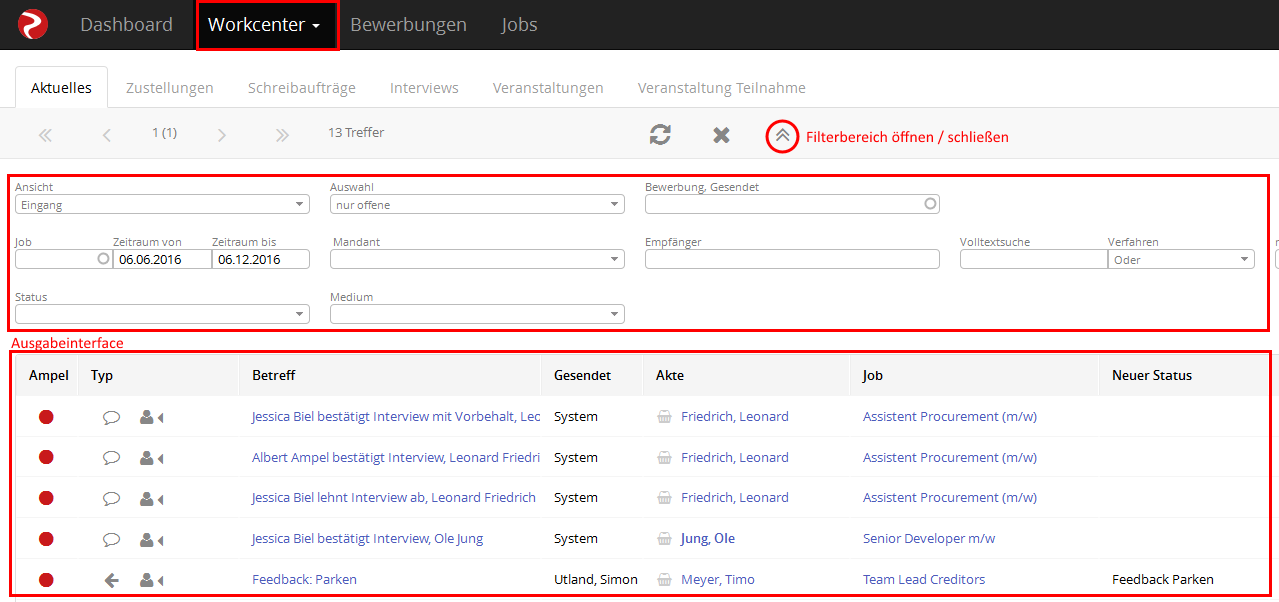The image size is (1279, 602).
Task: Open Meyer, Timo file link
Action: click(x=718, y=580)
